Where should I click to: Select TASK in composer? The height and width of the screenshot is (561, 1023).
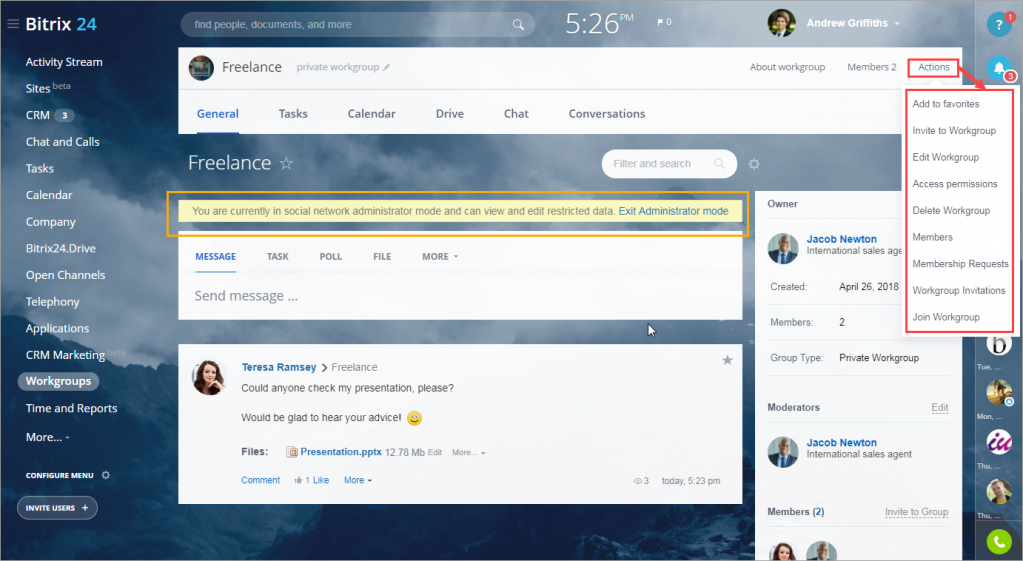(x=277, y=256)
